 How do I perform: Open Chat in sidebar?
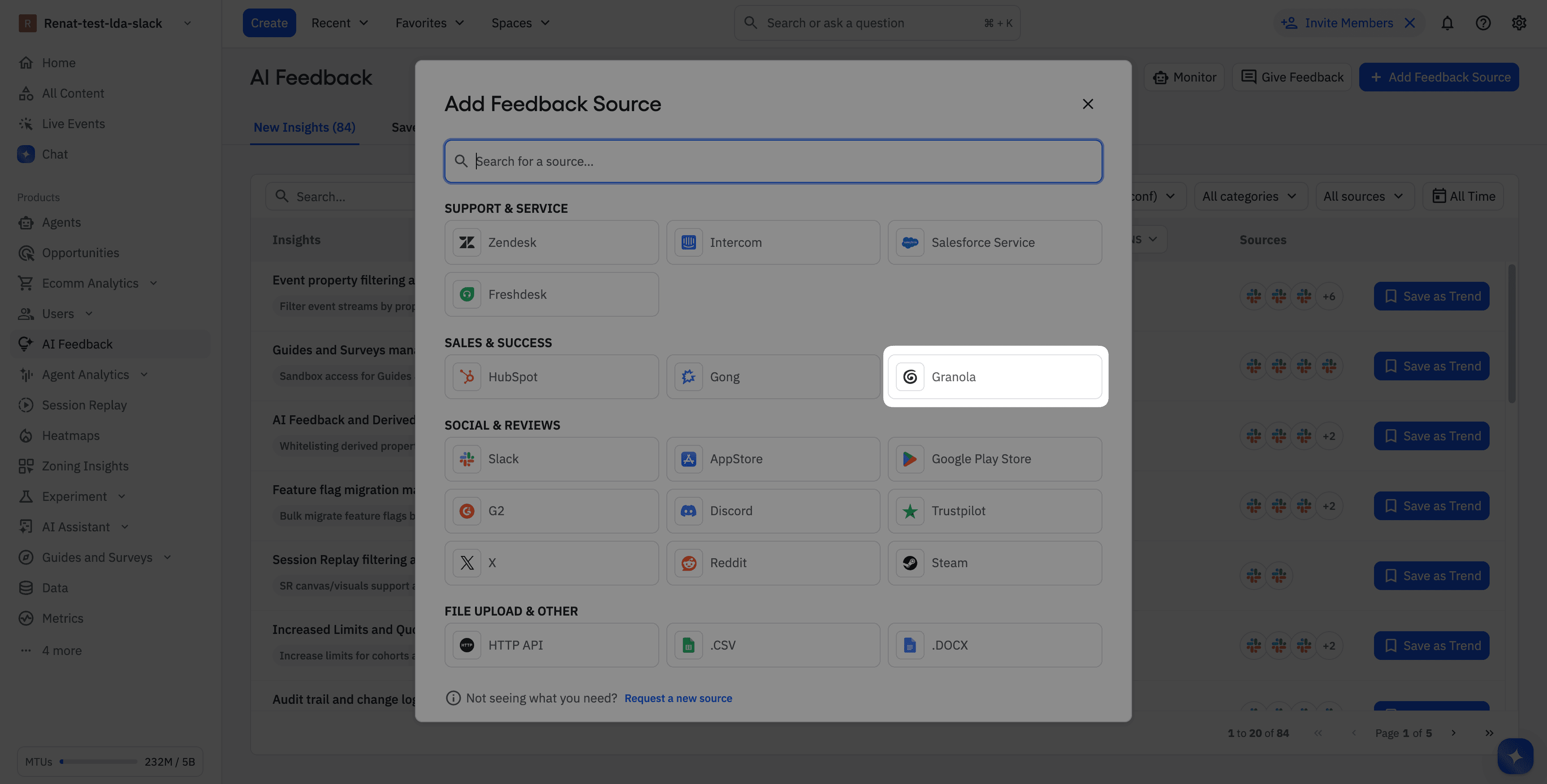click(x=55, y=155)
